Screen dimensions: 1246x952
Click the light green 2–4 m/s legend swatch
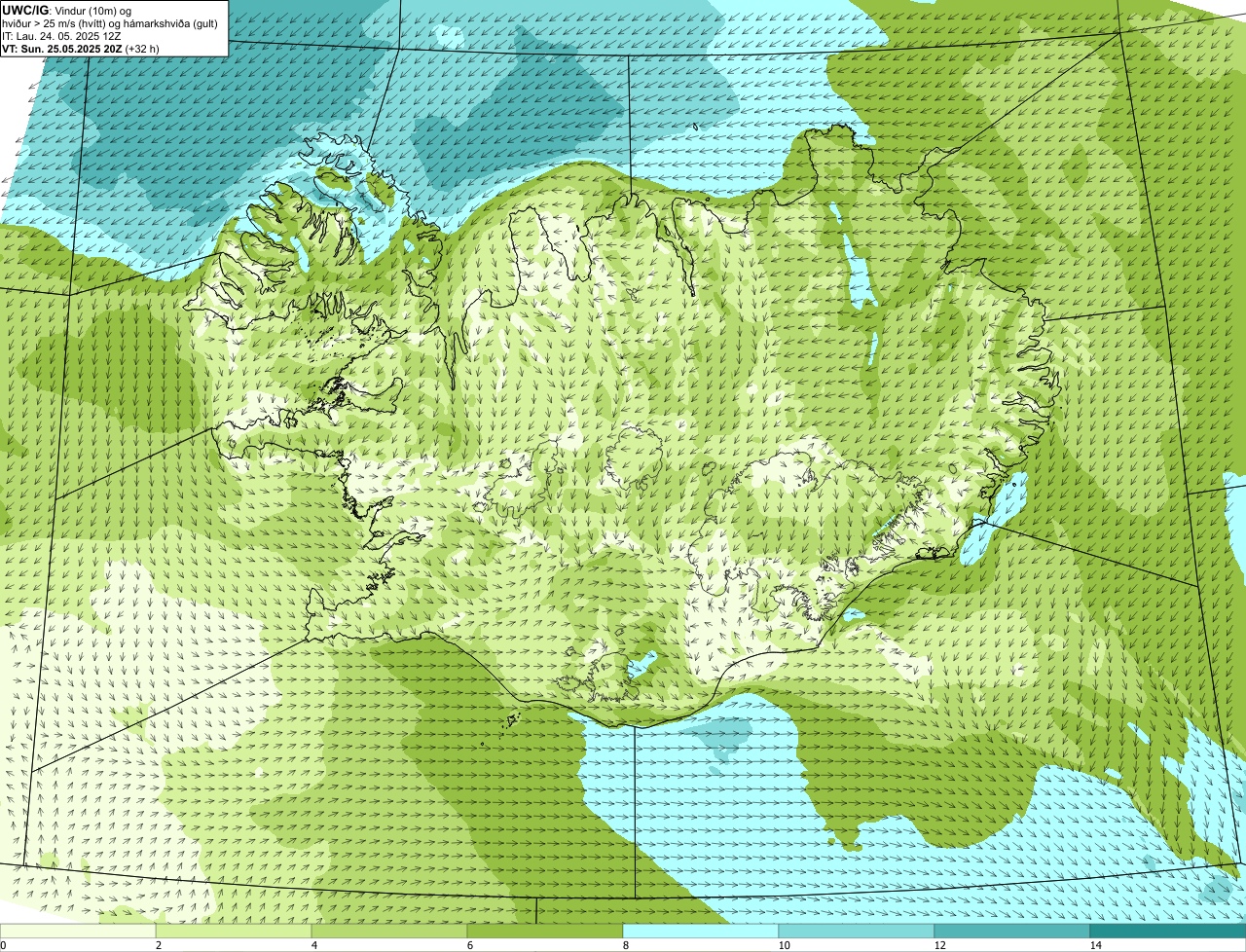(x=234, y=931)
